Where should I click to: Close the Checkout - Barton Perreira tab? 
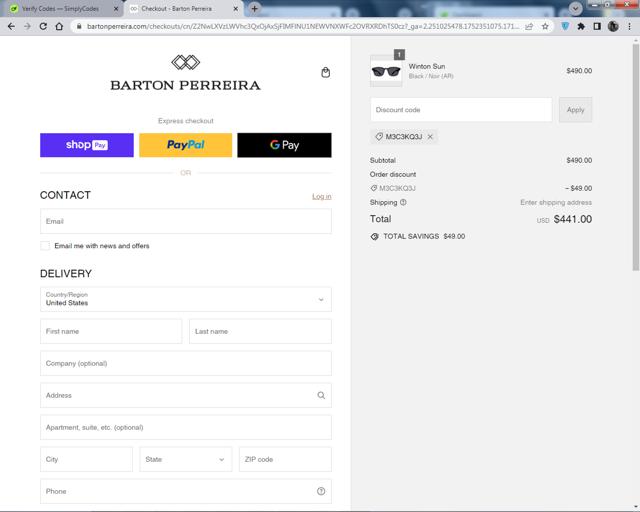[236, 9]
